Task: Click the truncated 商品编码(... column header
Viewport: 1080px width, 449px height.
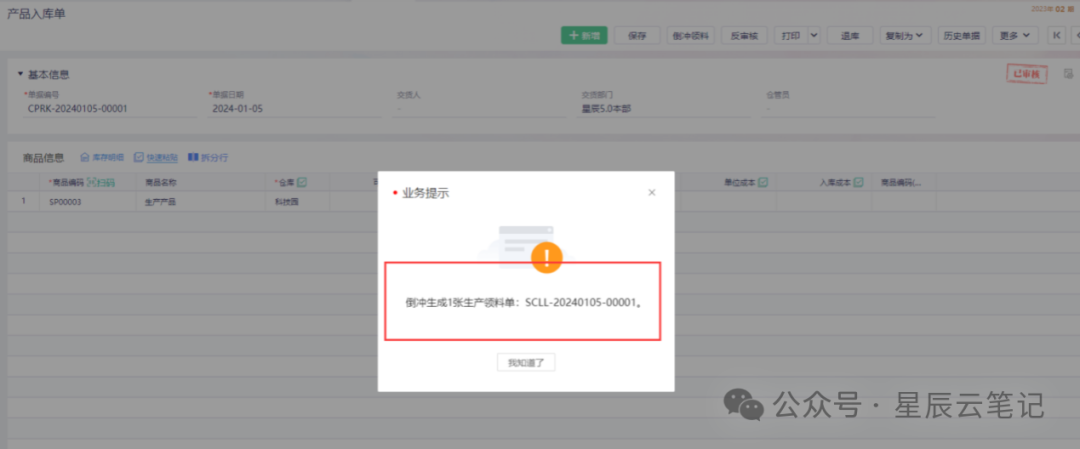Action: point(902,183)
